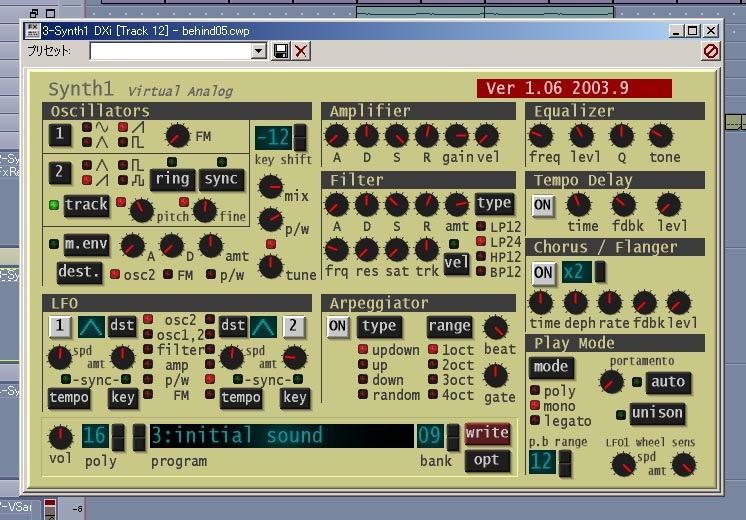Click the oscillator 2 number button
The image size is (746, 520).
[x=60, y=172]
